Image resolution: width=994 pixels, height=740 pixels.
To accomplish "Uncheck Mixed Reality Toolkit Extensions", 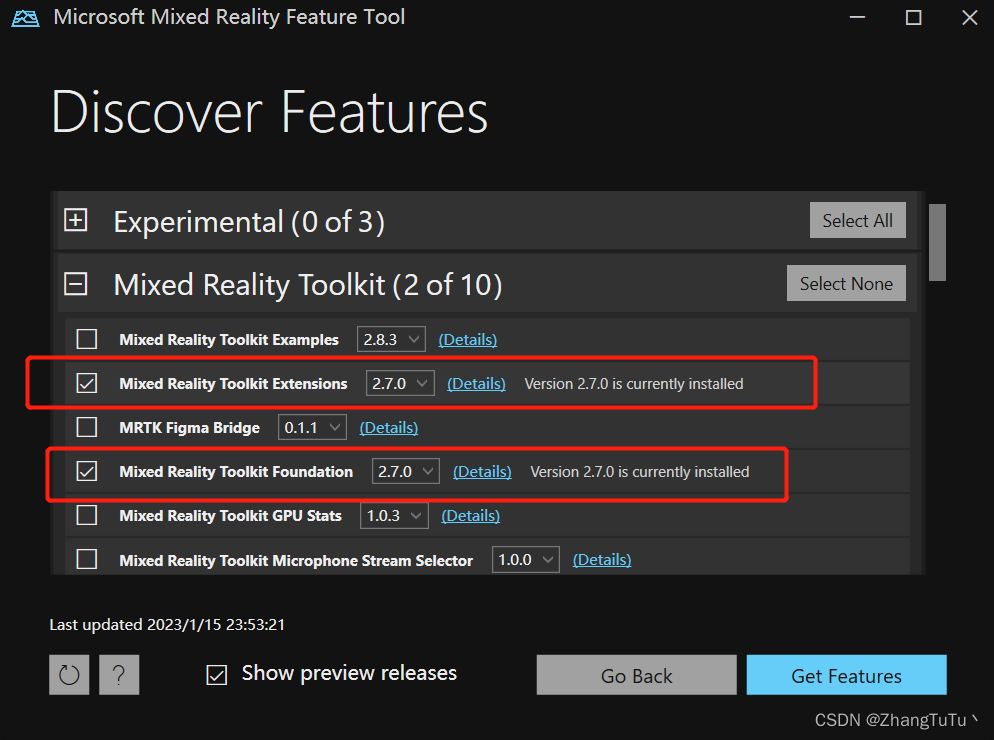I will 86,383.
